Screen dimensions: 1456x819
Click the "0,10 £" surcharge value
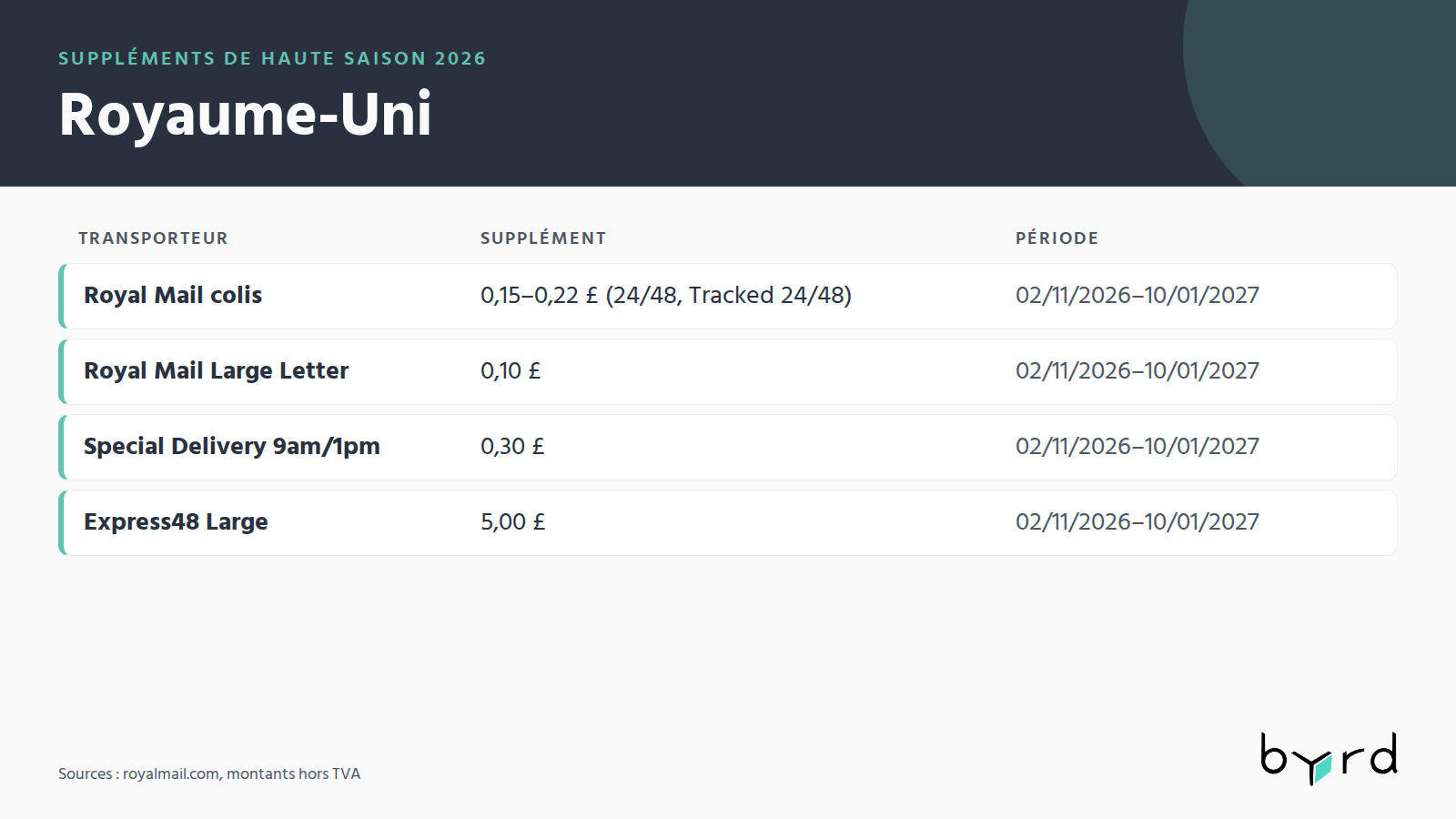(x=511, y=371)
